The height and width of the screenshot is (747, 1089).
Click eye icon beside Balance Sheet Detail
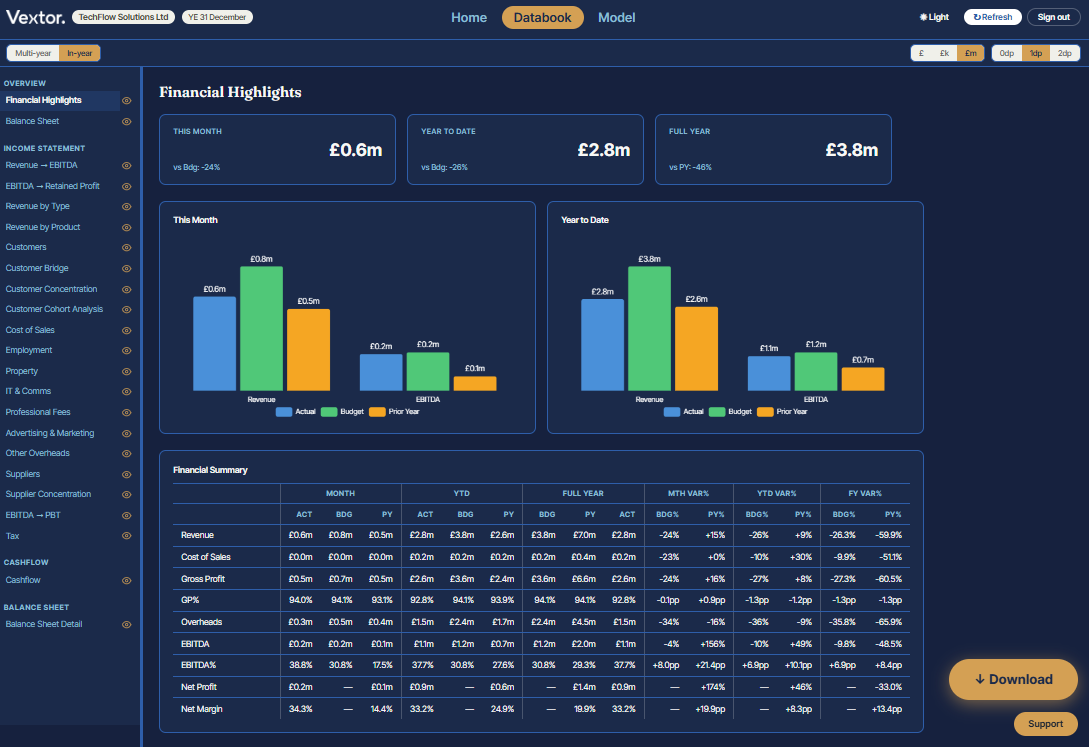coord(126,625)
